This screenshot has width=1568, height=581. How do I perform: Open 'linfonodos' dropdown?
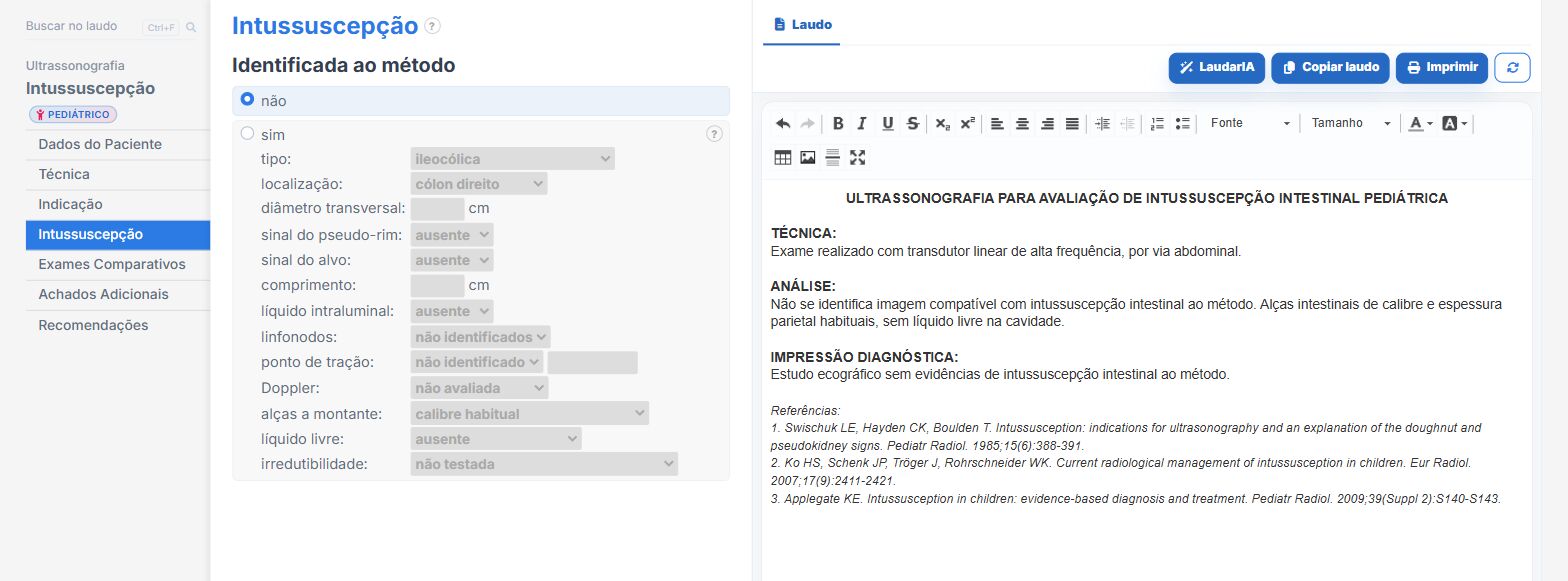point(480,337)
